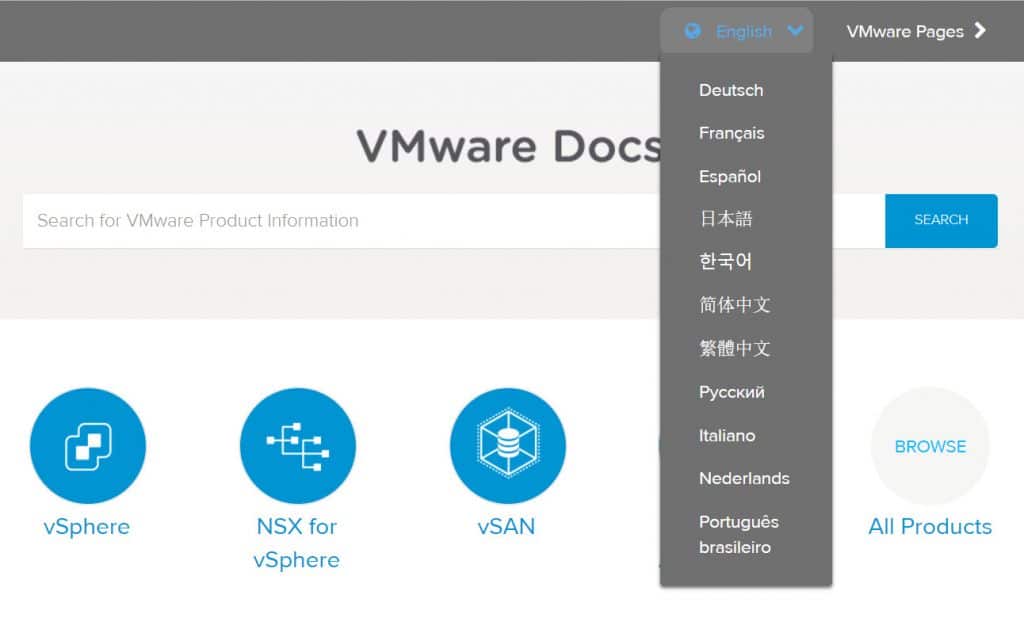Screen dimensions: 1024x633
Task: Select Português brasileiro from the language menu
Action: (739, 534)
